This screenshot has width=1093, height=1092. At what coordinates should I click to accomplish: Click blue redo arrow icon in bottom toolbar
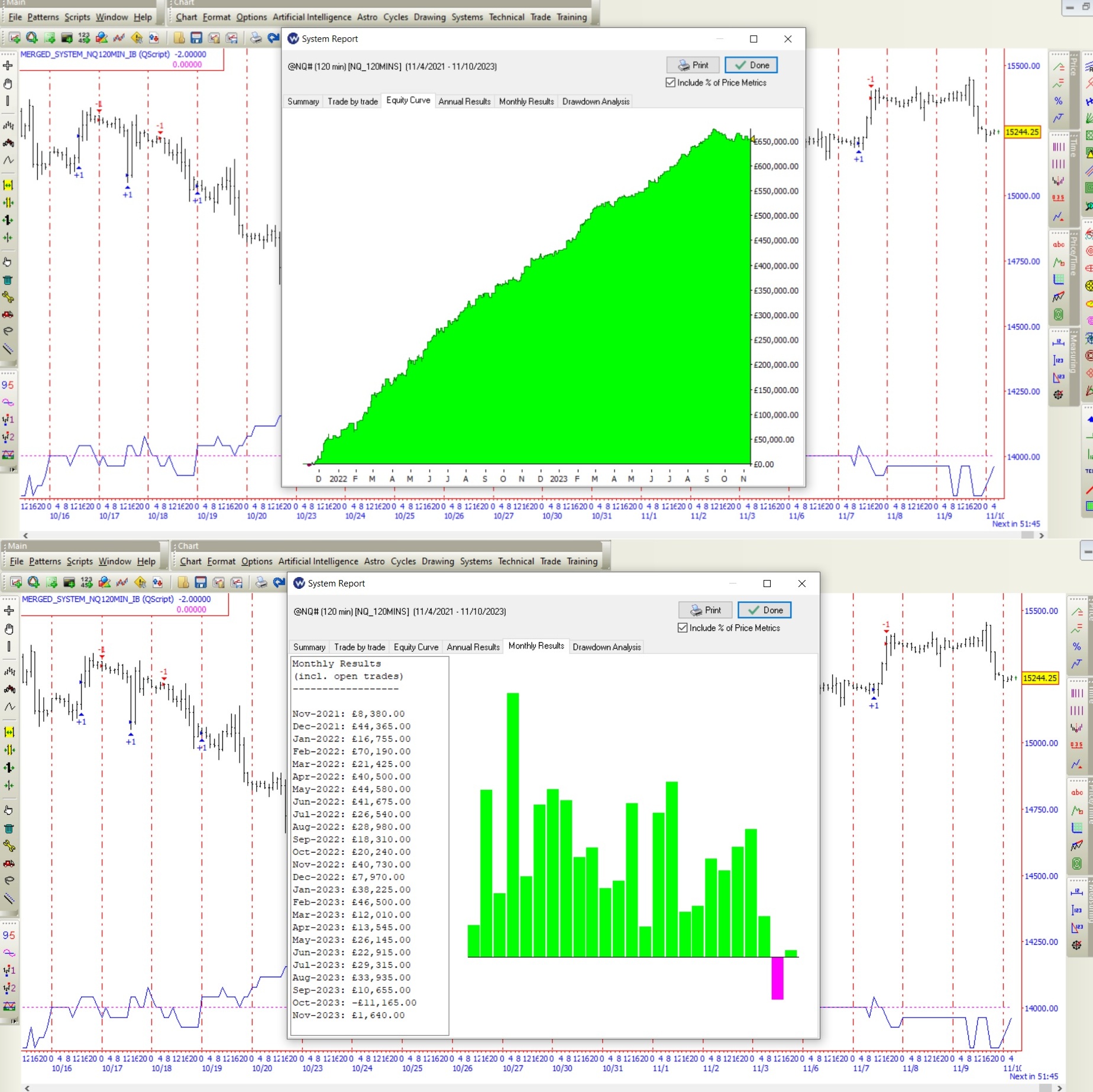279,583
